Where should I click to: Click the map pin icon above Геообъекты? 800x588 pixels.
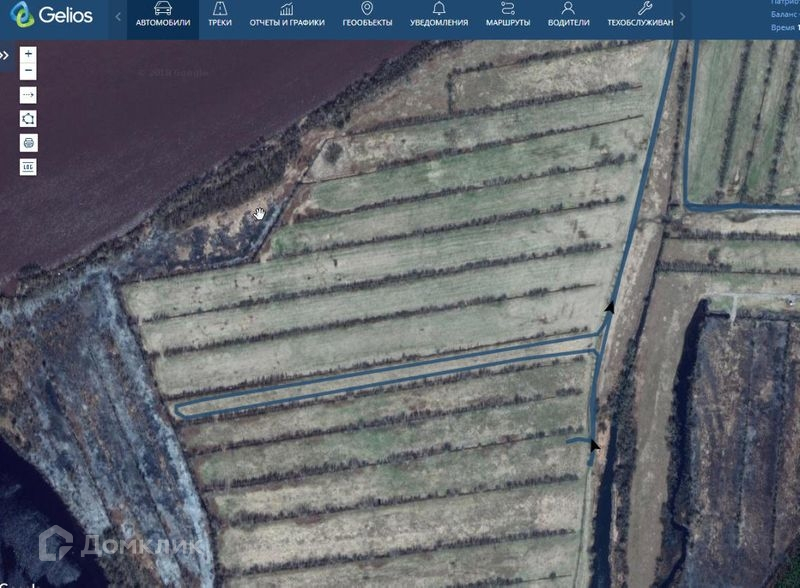367,8
